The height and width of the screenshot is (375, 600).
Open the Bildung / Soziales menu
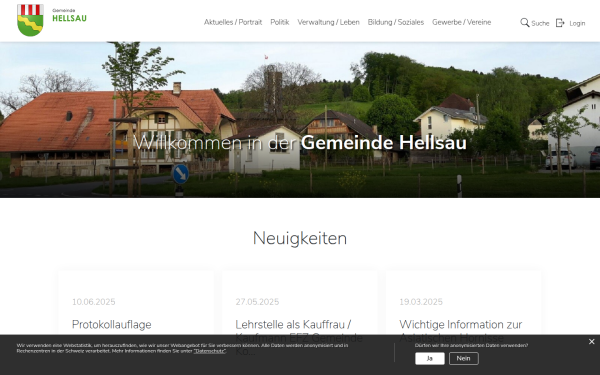(396, 22)
